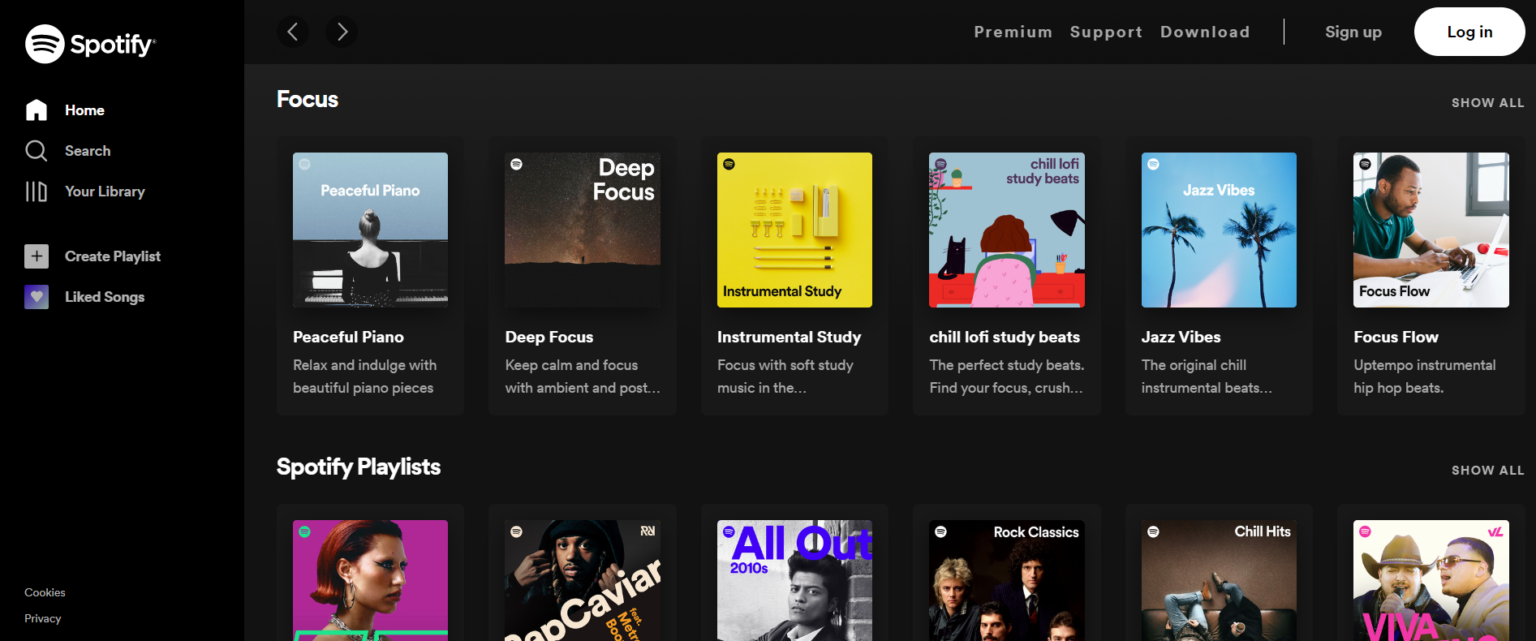1536x641 pixels.
Task: Open Search using the magnifier icon
Action: pos(37,150)
